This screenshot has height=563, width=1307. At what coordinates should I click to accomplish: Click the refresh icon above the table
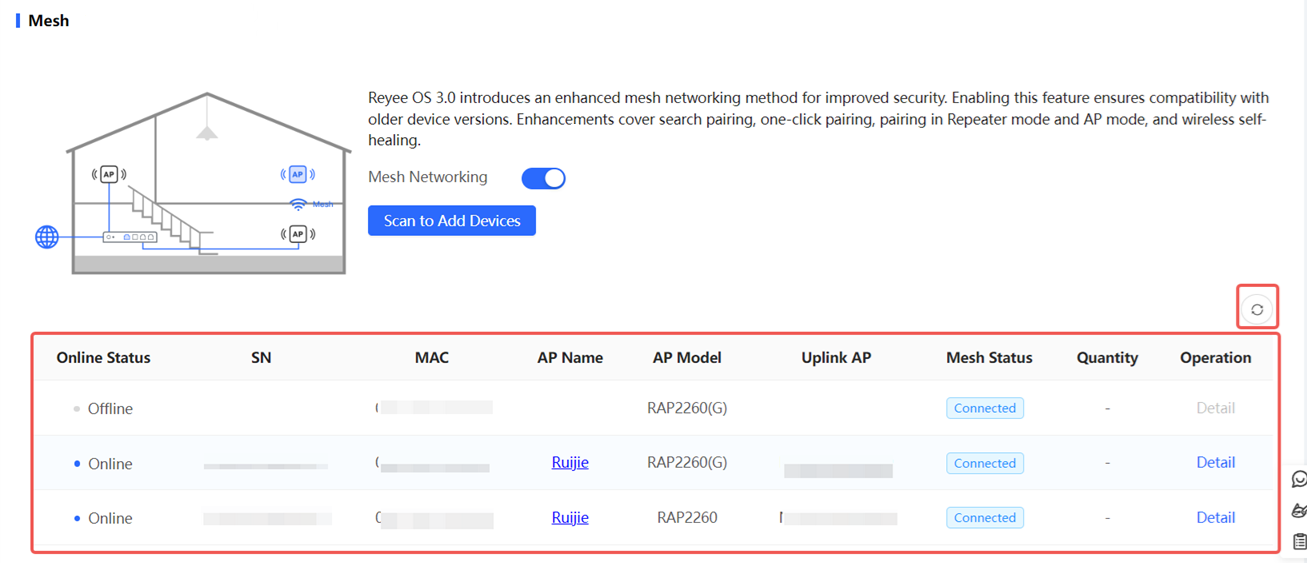1257,309
